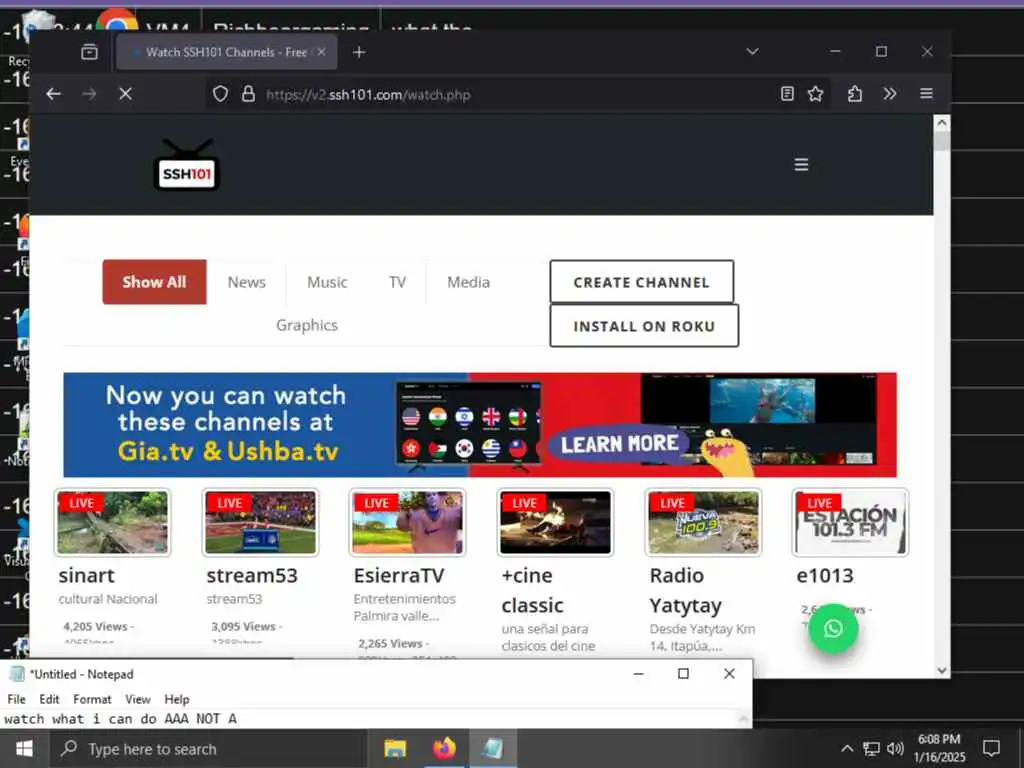Viewport: 1024px width, 768px height.
Task: Open File Explorer from taskbar
Action: coord(394,748)
